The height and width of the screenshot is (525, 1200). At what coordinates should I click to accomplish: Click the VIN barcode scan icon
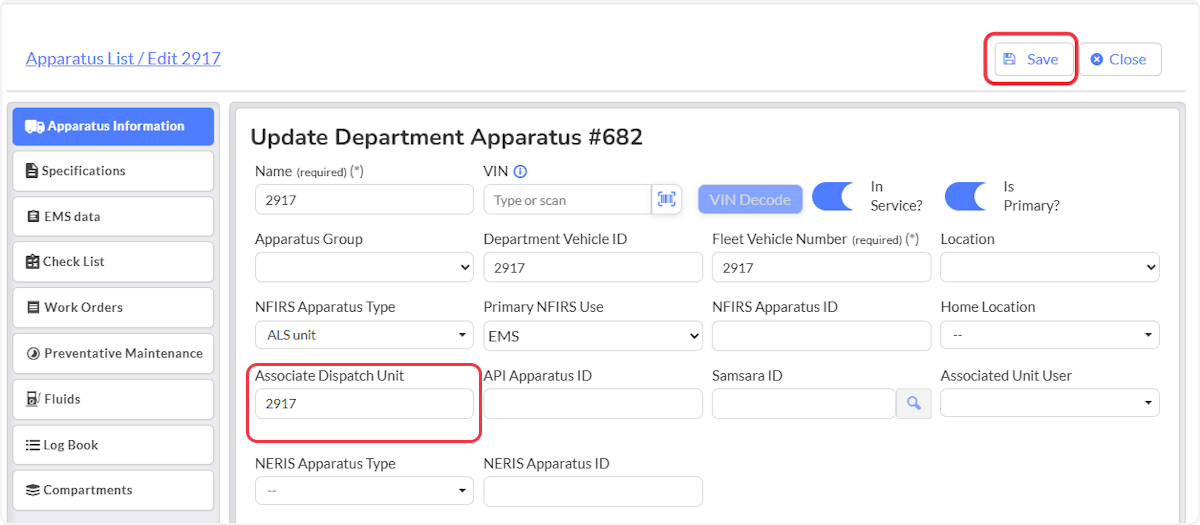pyautogui.click(x=666, y=199)
